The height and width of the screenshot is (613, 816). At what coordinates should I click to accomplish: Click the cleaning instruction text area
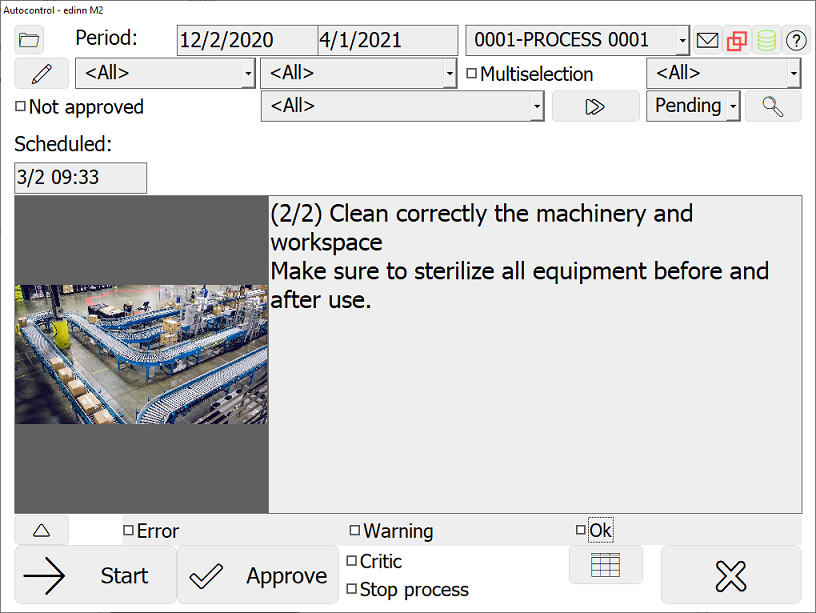pyautogui.click(x=535, y=354)
